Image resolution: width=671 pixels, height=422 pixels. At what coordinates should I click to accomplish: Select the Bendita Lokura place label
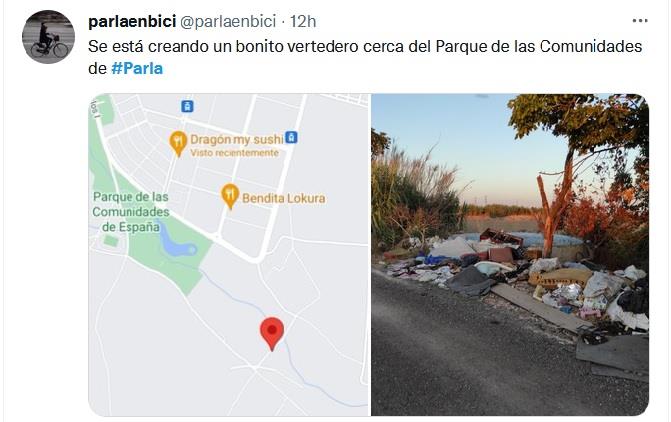284,198
